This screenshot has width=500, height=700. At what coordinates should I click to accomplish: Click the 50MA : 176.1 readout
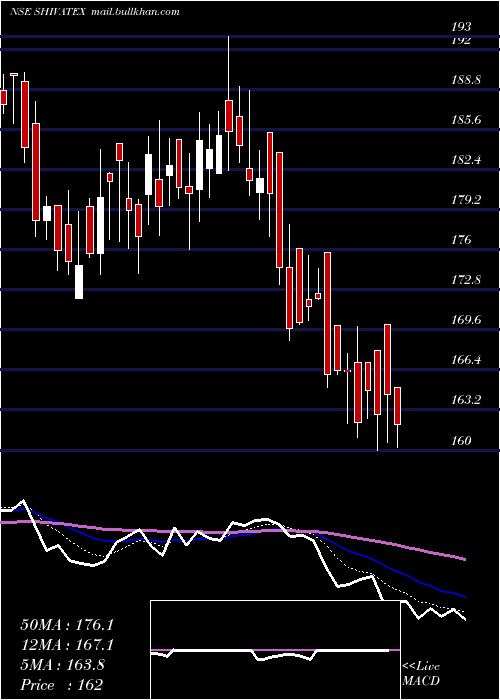(67, 625)
